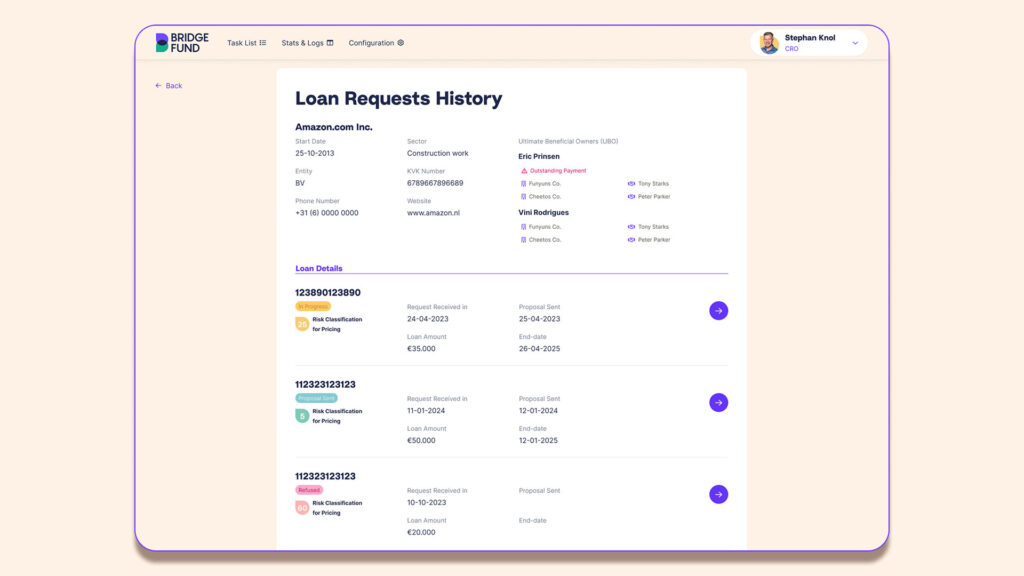Image resolution: width=1024 pixels, height=576 pixels.
Task: Click the UBO name Eric Prinsen
Action: [539, 156]
